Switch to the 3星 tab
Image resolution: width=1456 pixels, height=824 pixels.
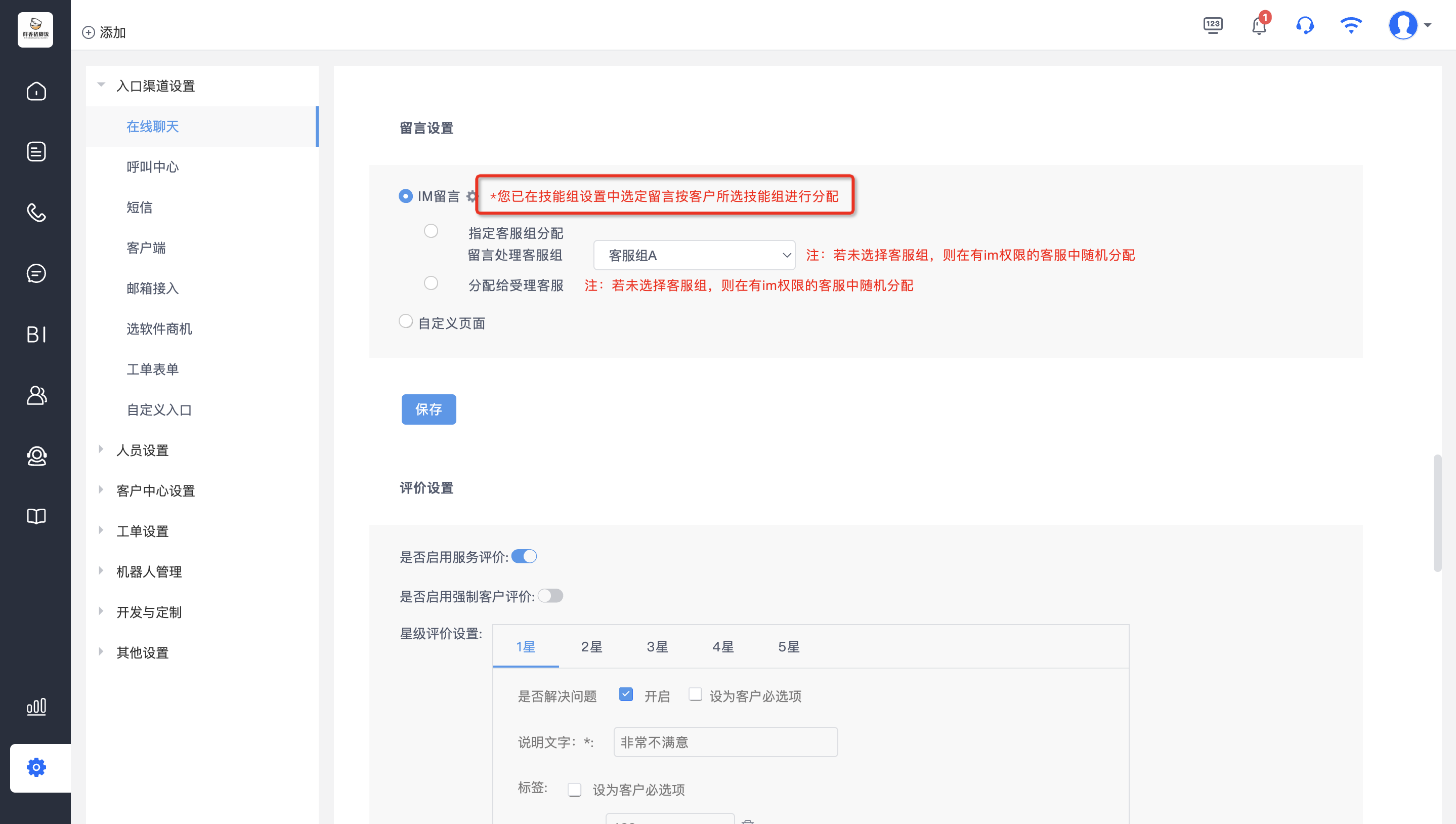pyautogui.click(x=657, y=646)
